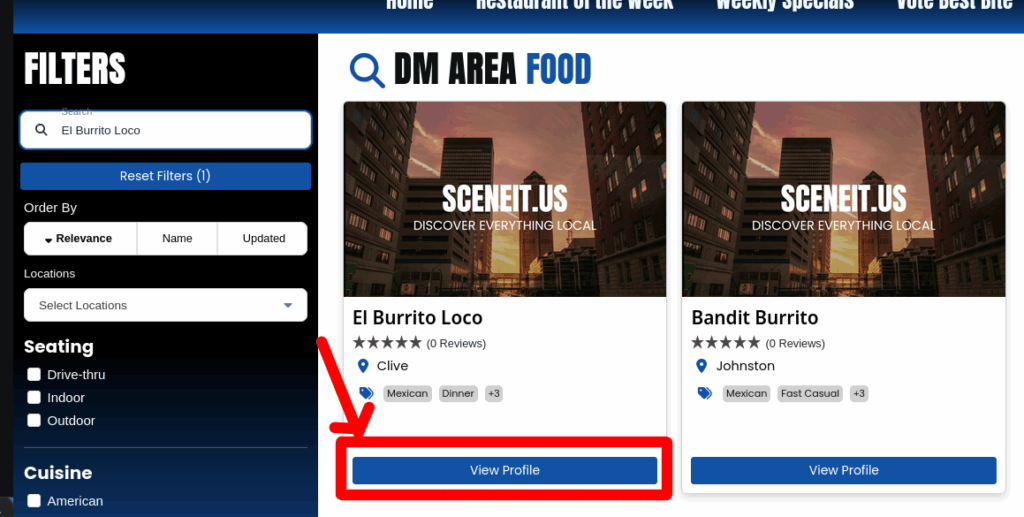
Task: Click the tag icon under El Burrito Loco
Action: click(x=366, y=393)
